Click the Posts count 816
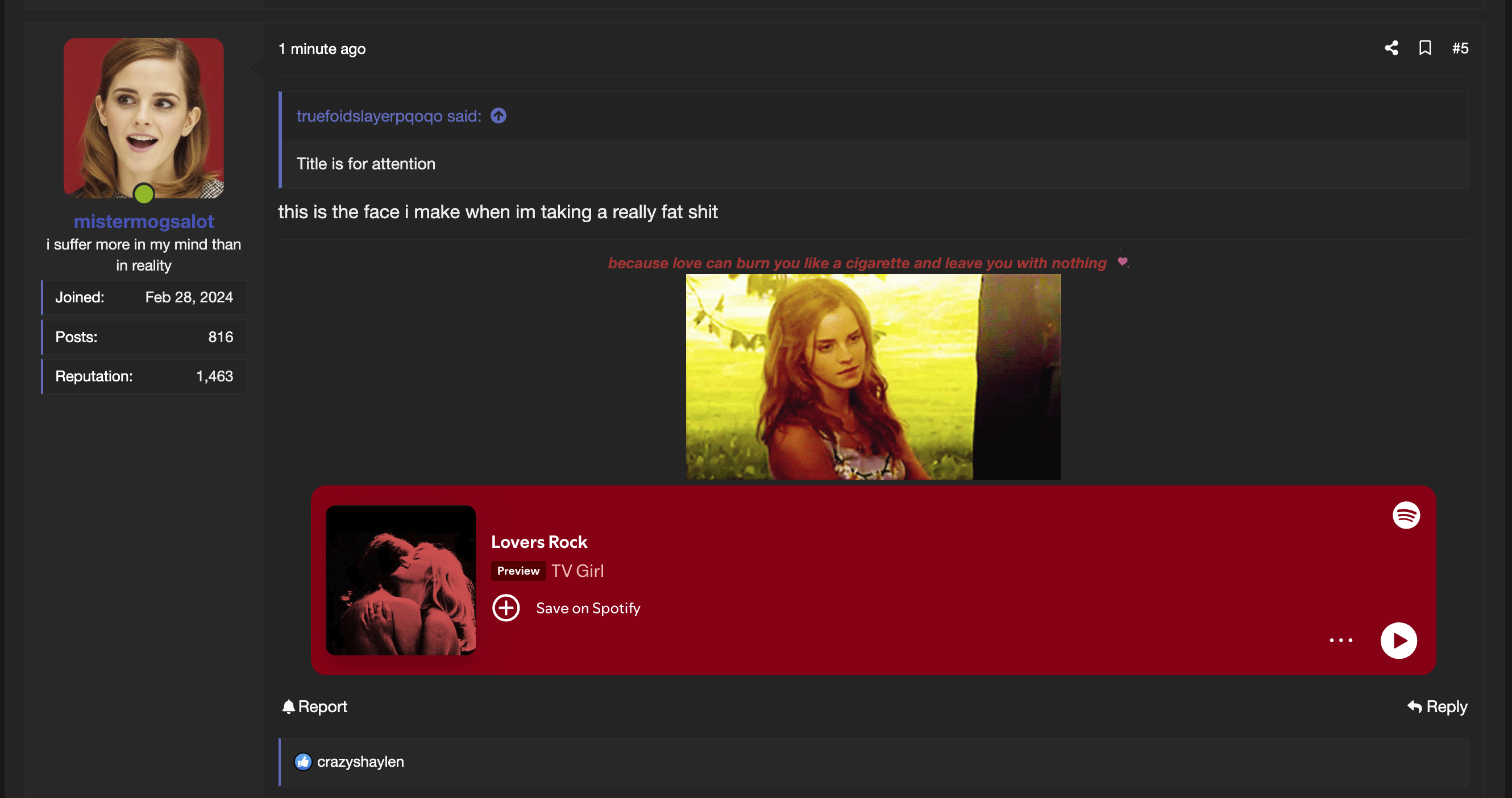Image resolution: width=1512 pixels, height=798 pixels. click(221, 337)
